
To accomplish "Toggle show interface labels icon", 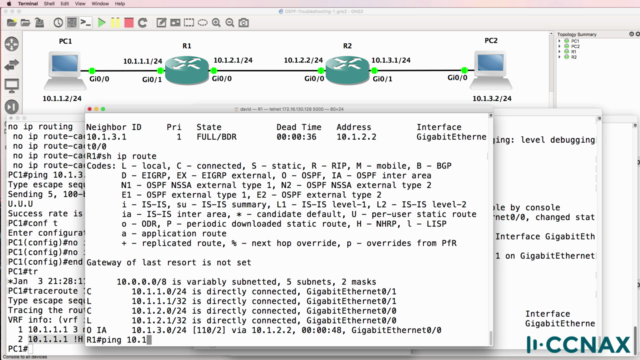I will 72,23.
